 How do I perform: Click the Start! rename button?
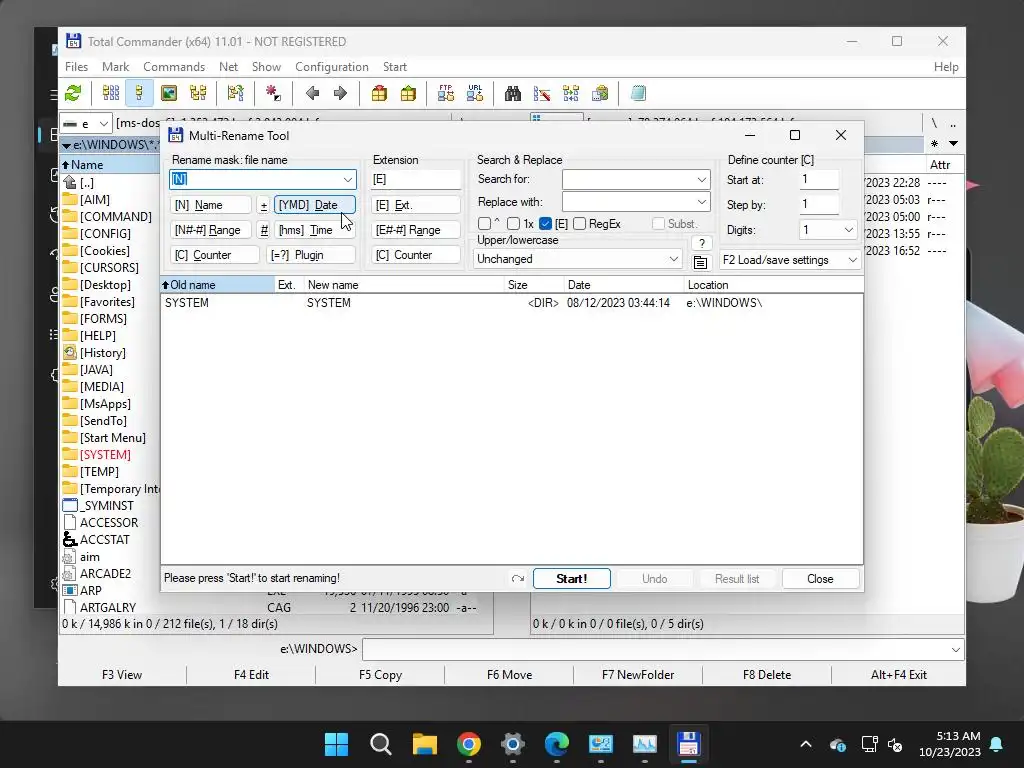(571, 579)
